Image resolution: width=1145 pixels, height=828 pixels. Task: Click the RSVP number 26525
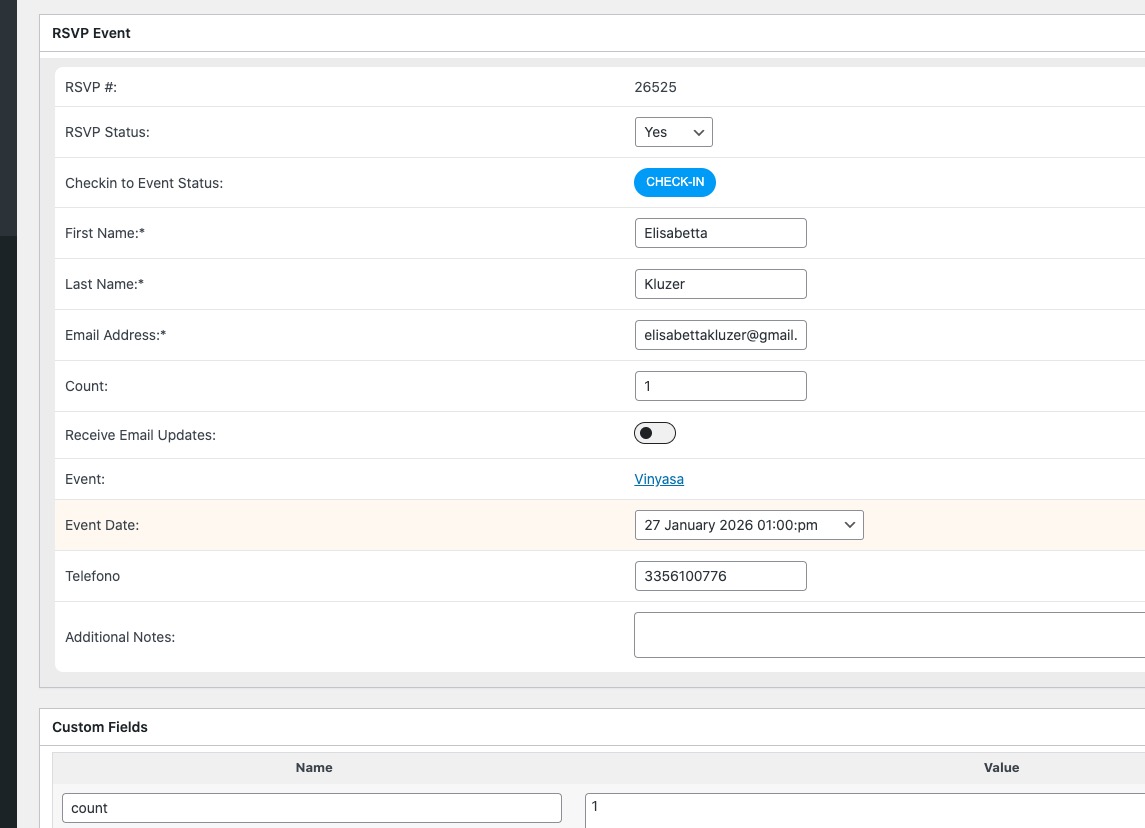point(655,87)
